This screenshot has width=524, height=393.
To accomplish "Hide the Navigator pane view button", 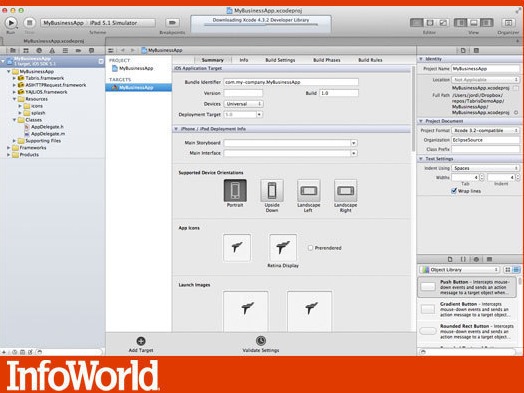I will 461,23.
